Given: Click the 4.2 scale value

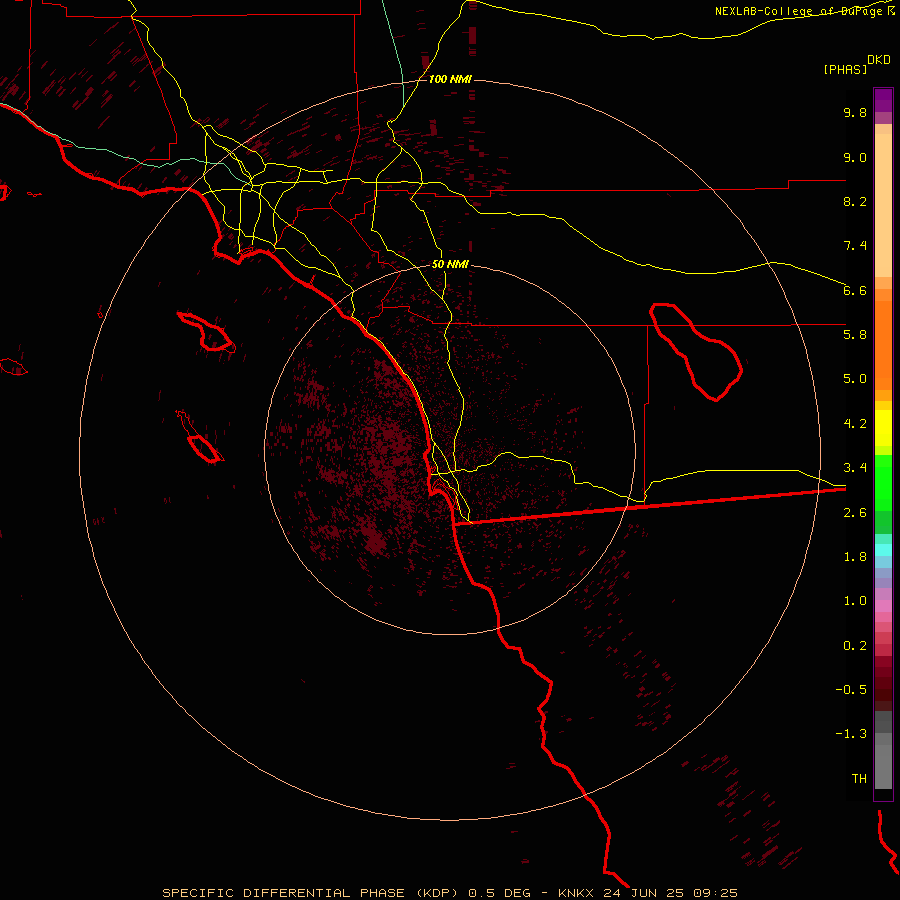Looking at the screenshot, I should click(x=855, y=424).
